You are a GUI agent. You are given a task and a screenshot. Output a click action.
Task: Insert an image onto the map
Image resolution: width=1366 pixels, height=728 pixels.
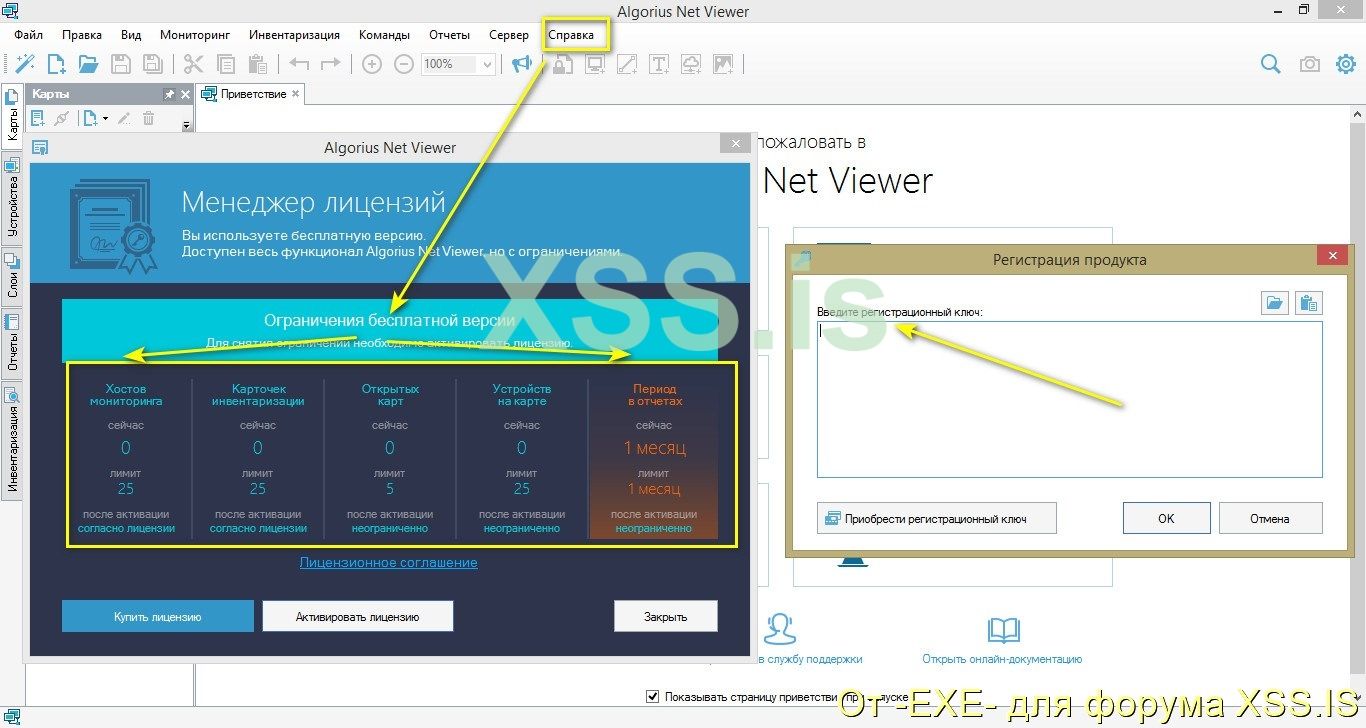click(x=723, y=64)
